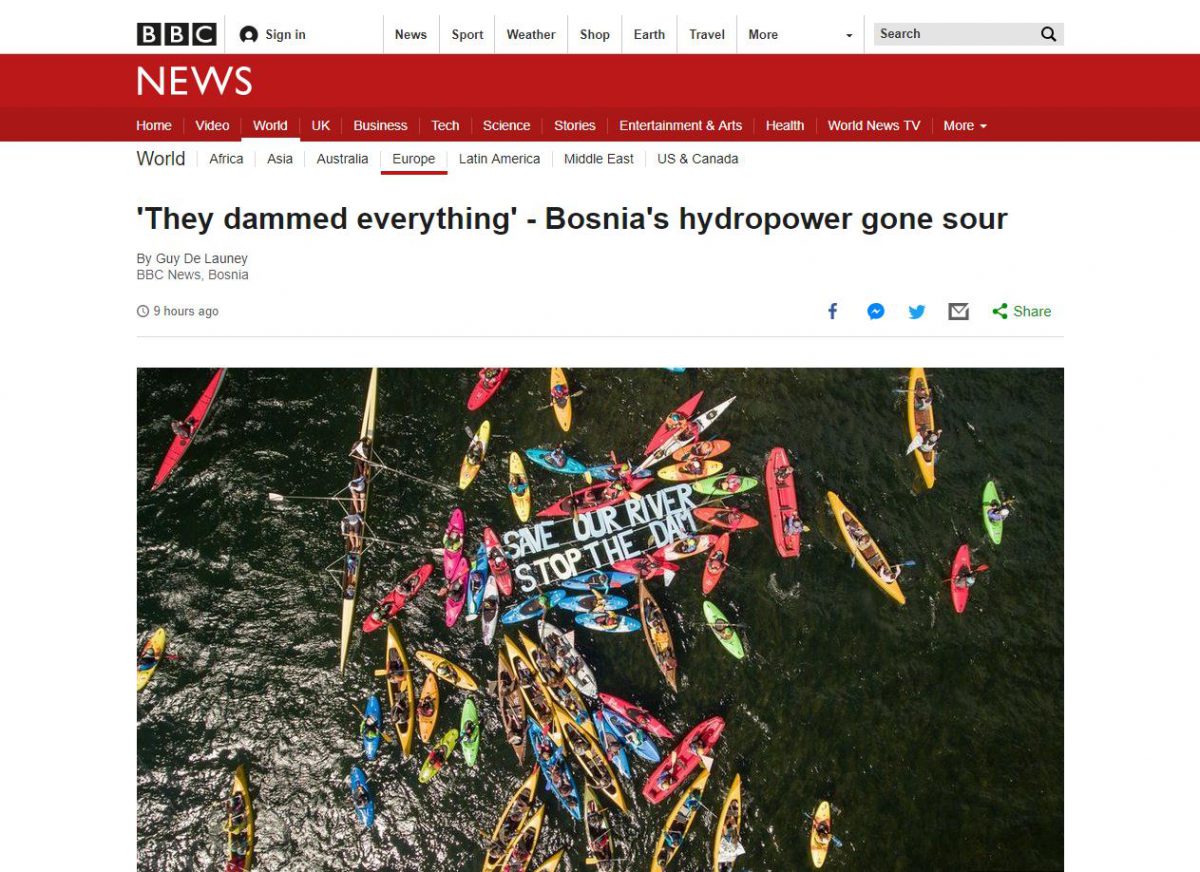Go to Latin America news
This screenshot has height=872, width=1200.
499,159
